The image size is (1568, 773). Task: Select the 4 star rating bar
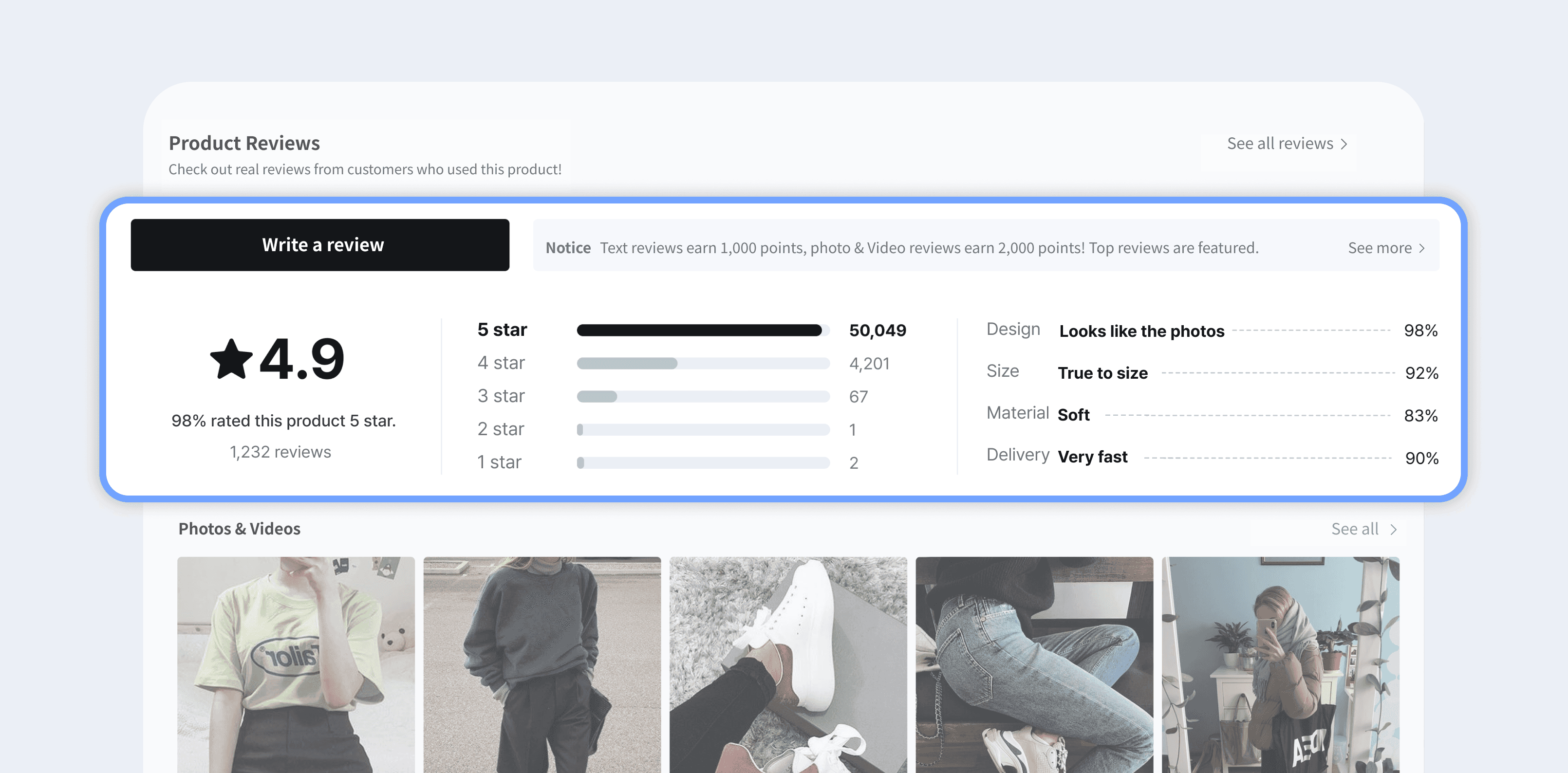tap(703, 363)
